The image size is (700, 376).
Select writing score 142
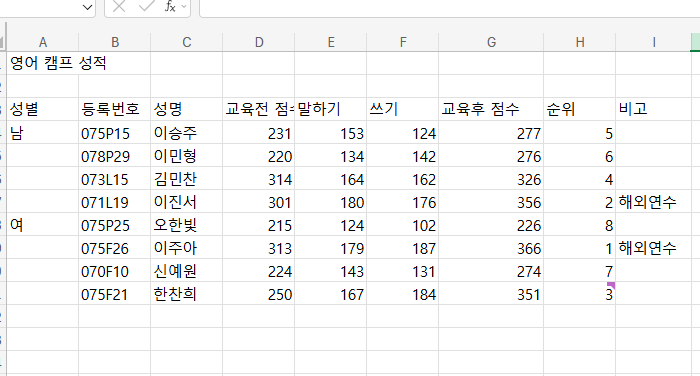pos(403,156)
